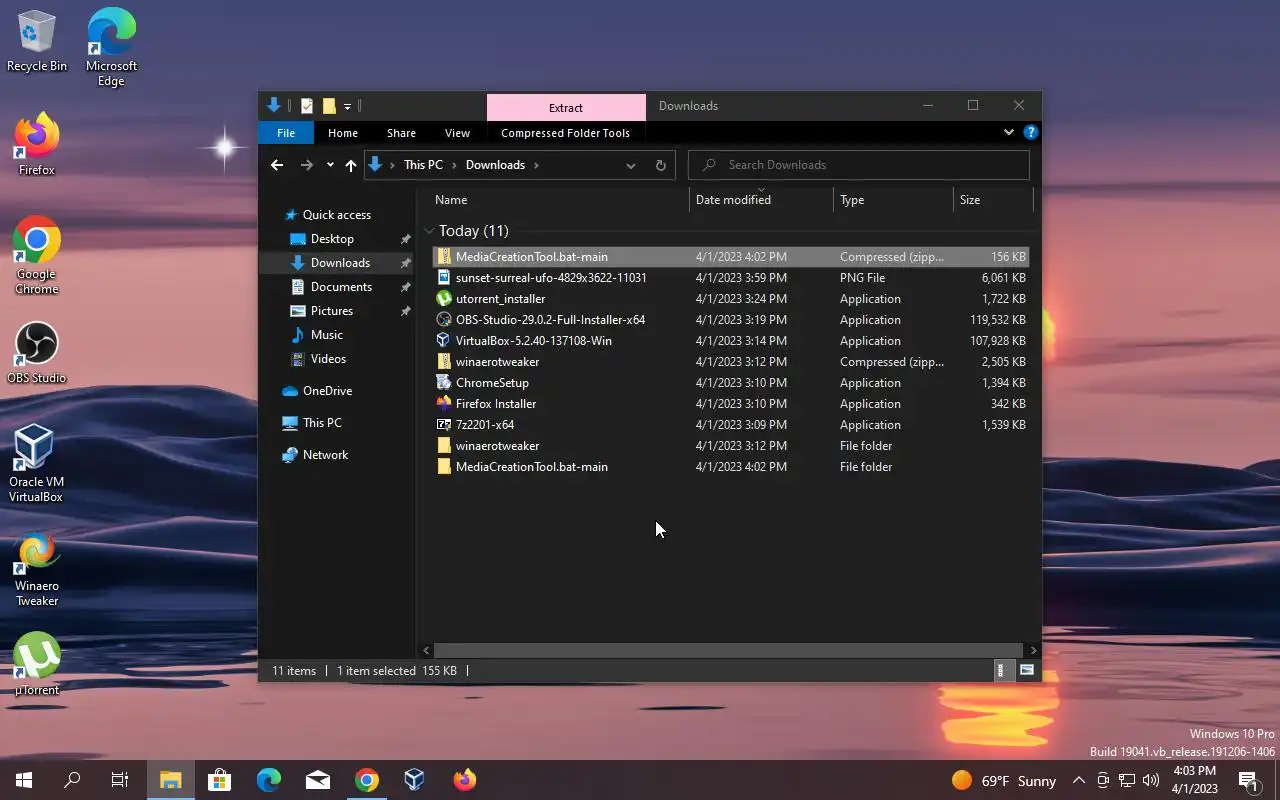Image resolution: width=1280 pixels, height=800 pixels.
Task: Select Documents in navigation pane
Action: [341, 287]
